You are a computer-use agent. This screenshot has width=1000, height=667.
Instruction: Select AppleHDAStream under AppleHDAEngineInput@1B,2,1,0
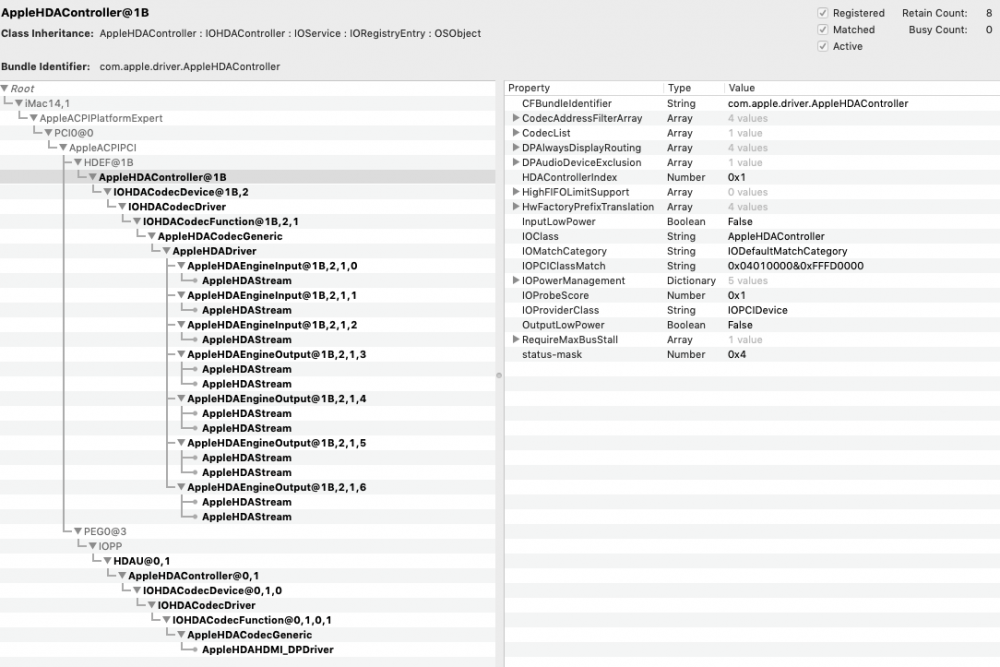tap(247, 281)
